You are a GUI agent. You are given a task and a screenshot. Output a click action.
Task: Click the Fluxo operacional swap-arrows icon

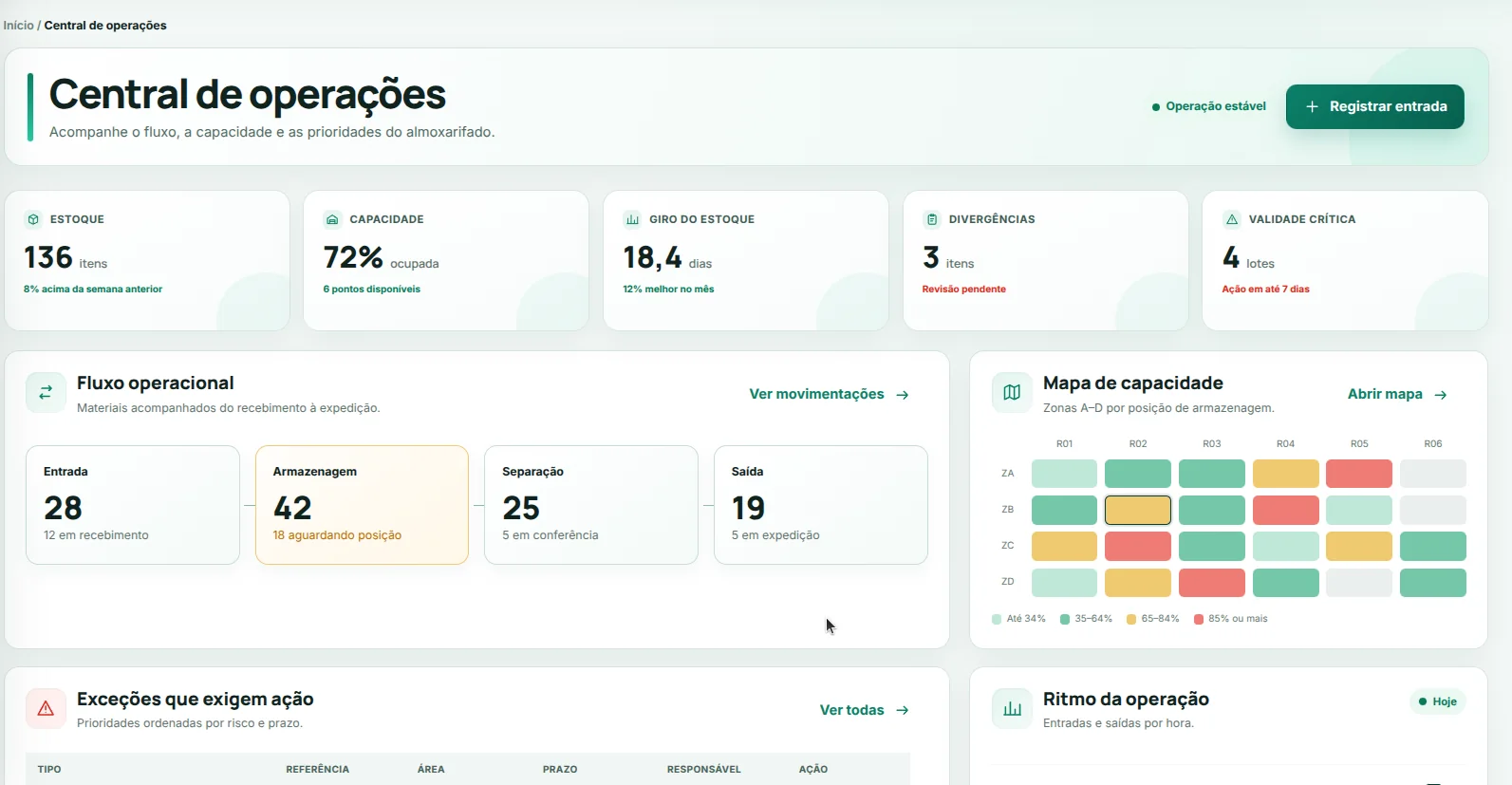coord(46,393)
